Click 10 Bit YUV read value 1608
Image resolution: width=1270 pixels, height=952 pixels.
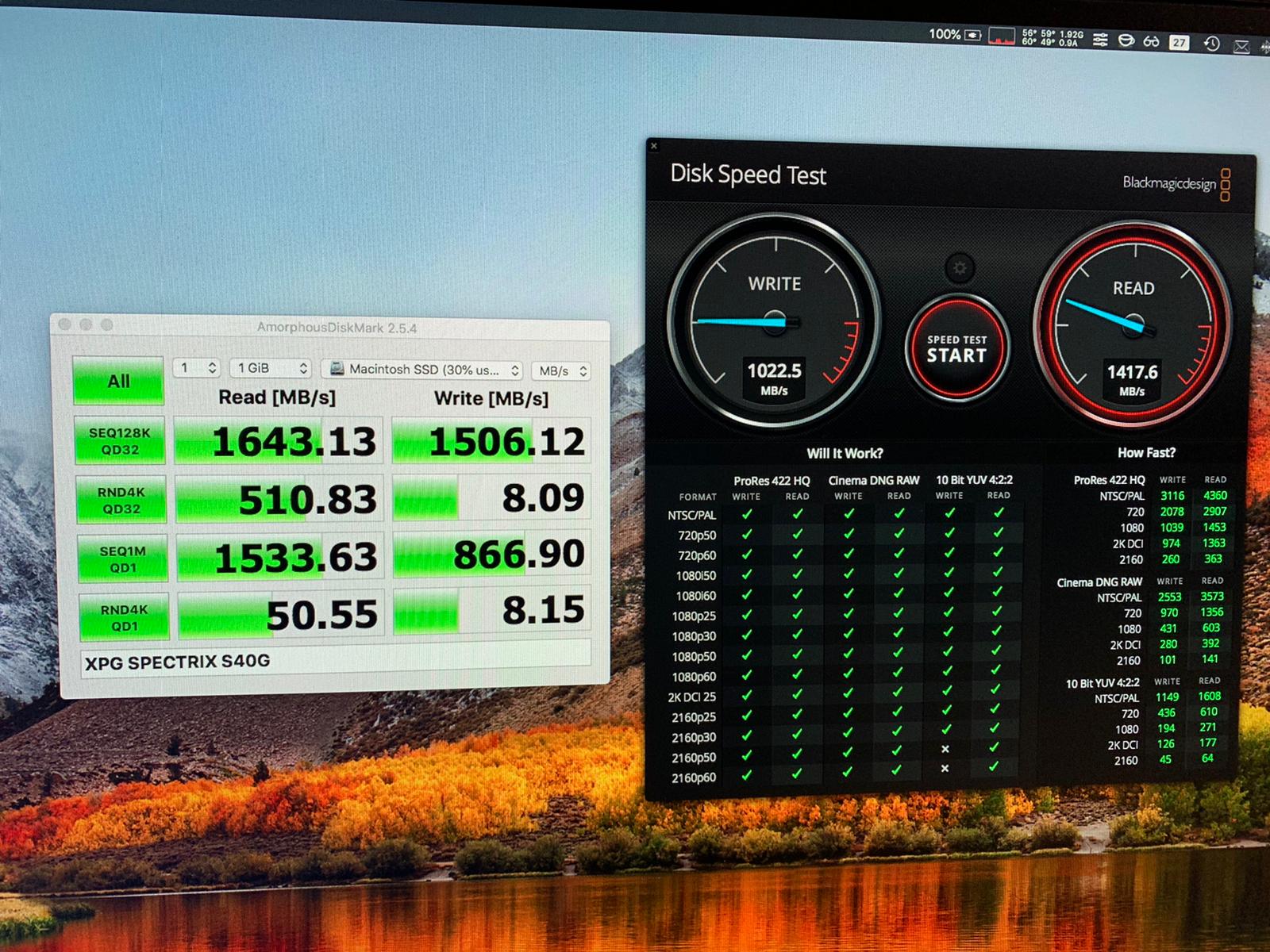[x=1209, y=697]
